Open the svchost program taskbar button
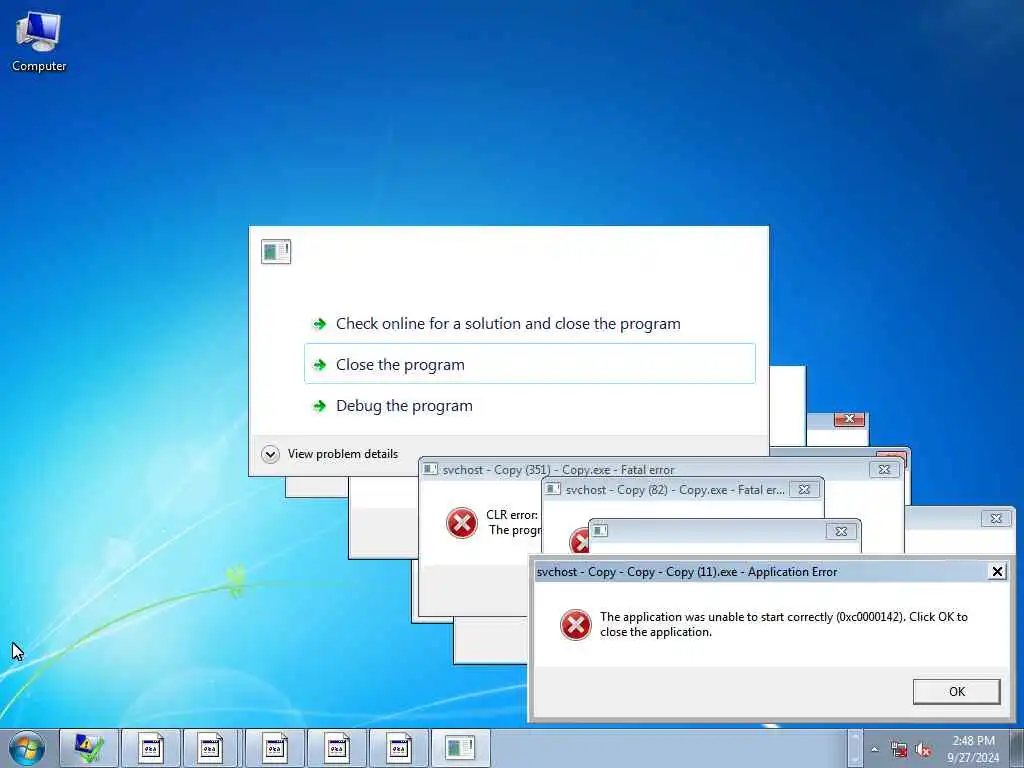This screenshot has height=768, width=1024. tap(460, 748)
